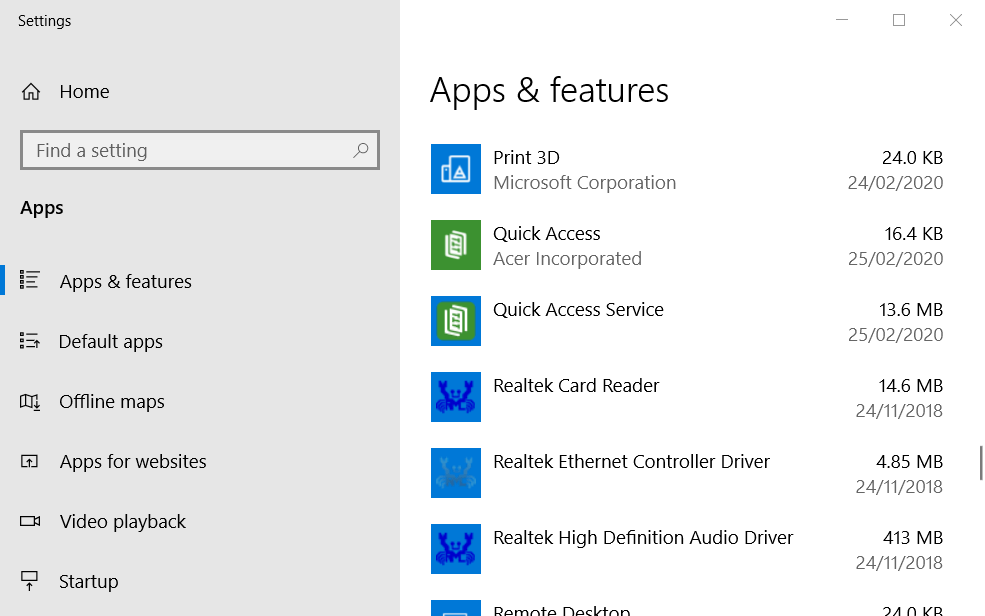Click the Realtek High Definition Audio icon

[x=455, y=549]
